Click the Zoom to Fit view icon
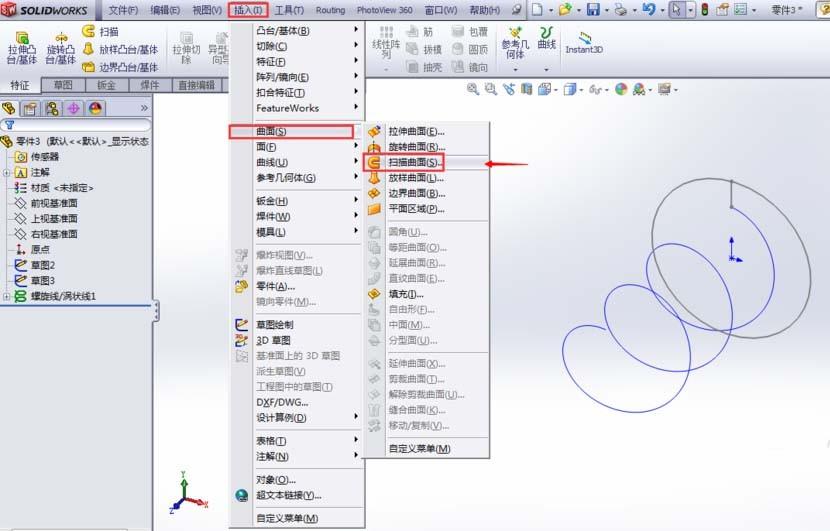Viewport: 830px width, 531px height. 472,89
